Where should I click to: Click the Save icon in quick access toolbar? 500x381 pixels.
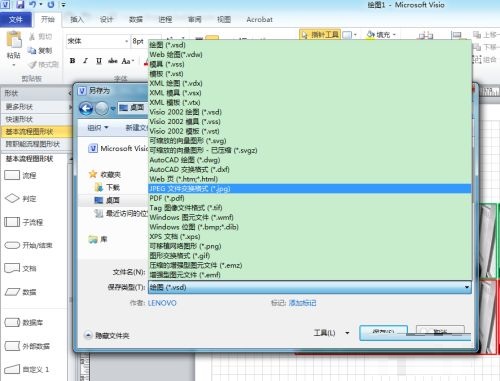click(x=20, y=5)
